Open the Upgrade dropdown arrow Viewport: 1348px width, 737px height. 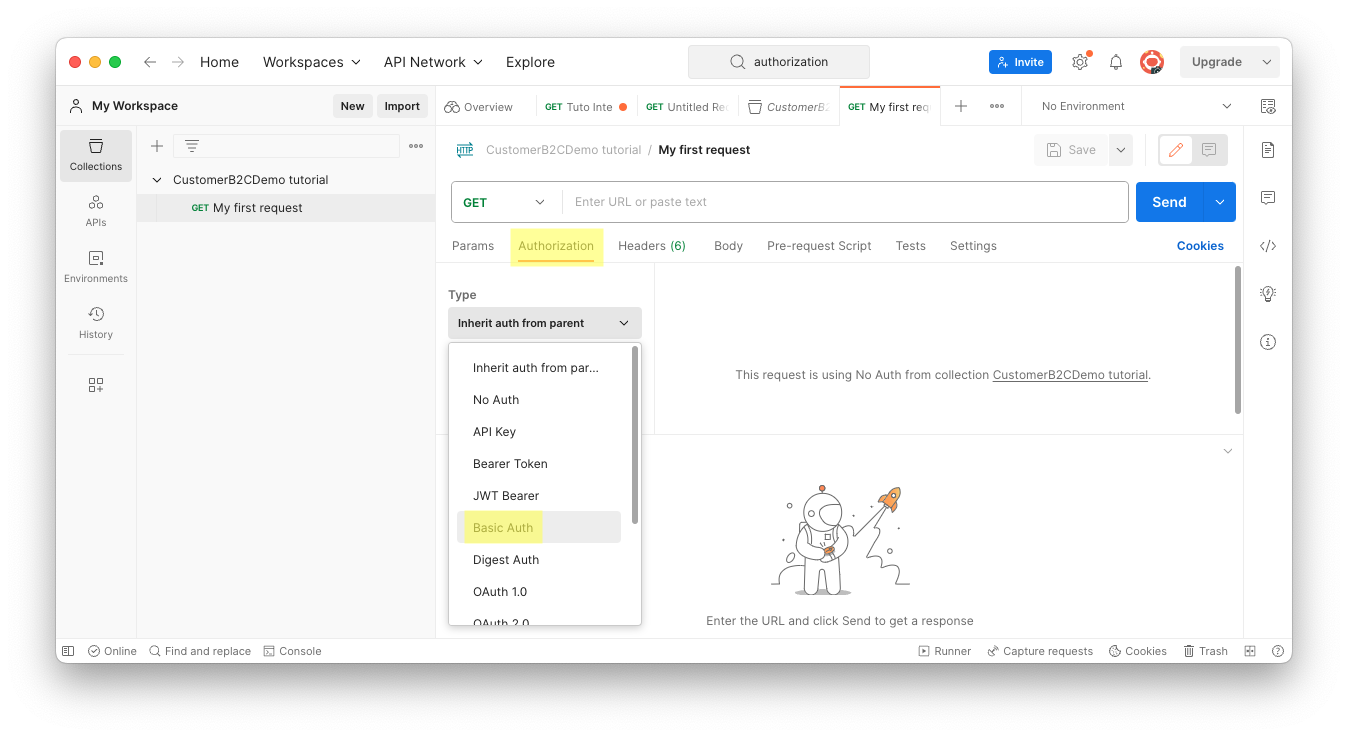coord(1267,62)
